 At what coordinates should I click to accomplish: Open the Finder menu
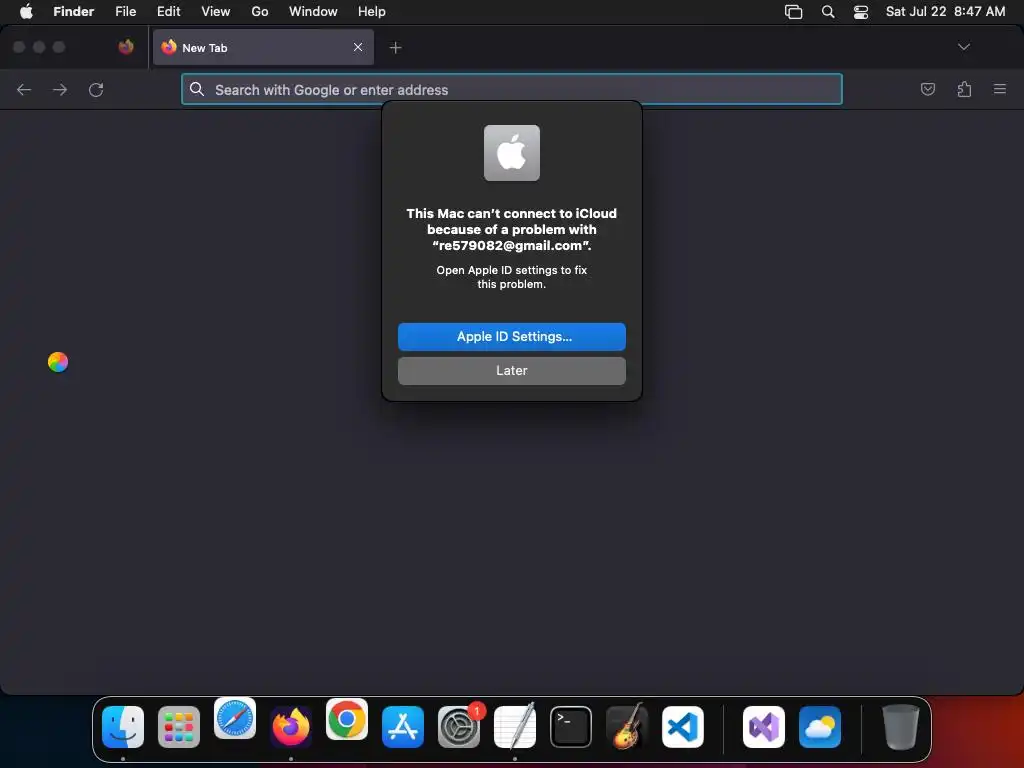coord(73,11)
